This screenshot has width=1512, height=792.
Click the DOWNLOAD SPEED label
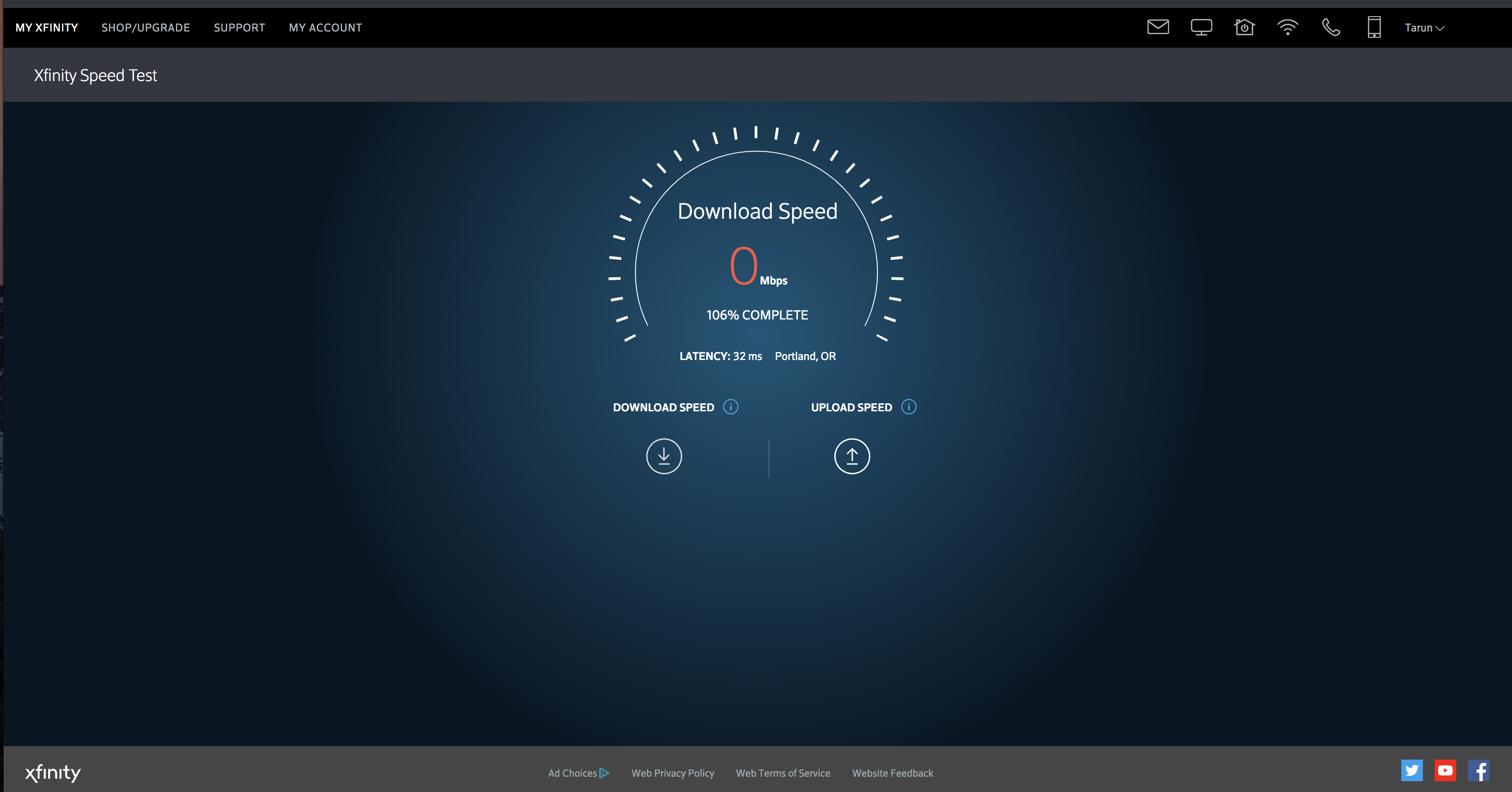tap(663, 407)
